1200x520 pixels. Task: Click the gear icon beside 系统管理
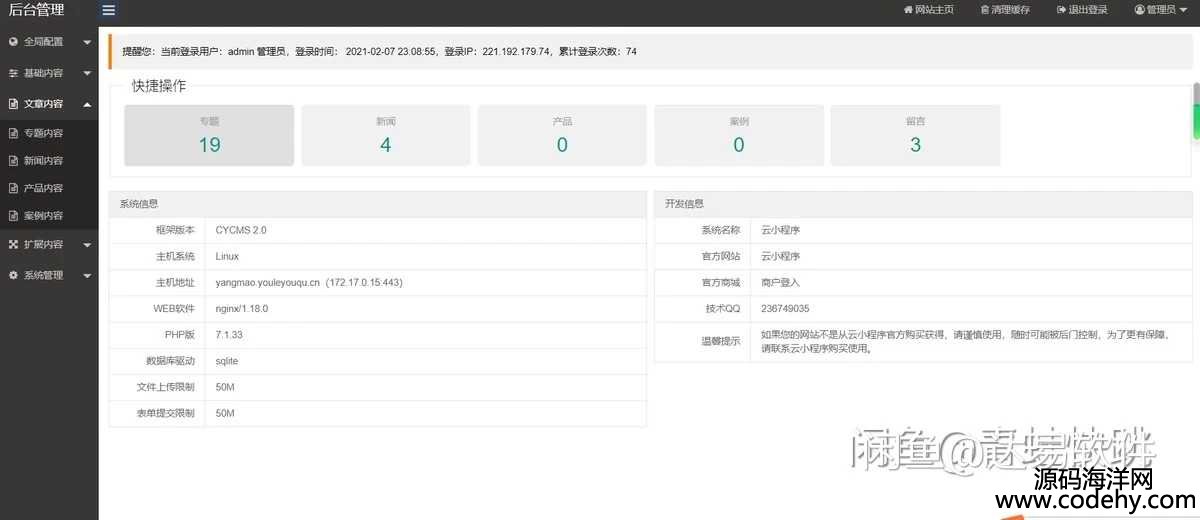tap(13, 275)
